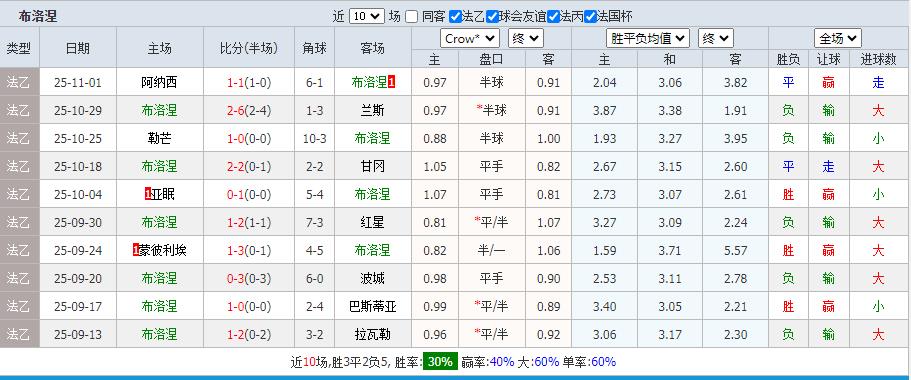Uncheck the 球会友谊 checkbox
This screenshot has height=380, width=911.
coord(492,16)
